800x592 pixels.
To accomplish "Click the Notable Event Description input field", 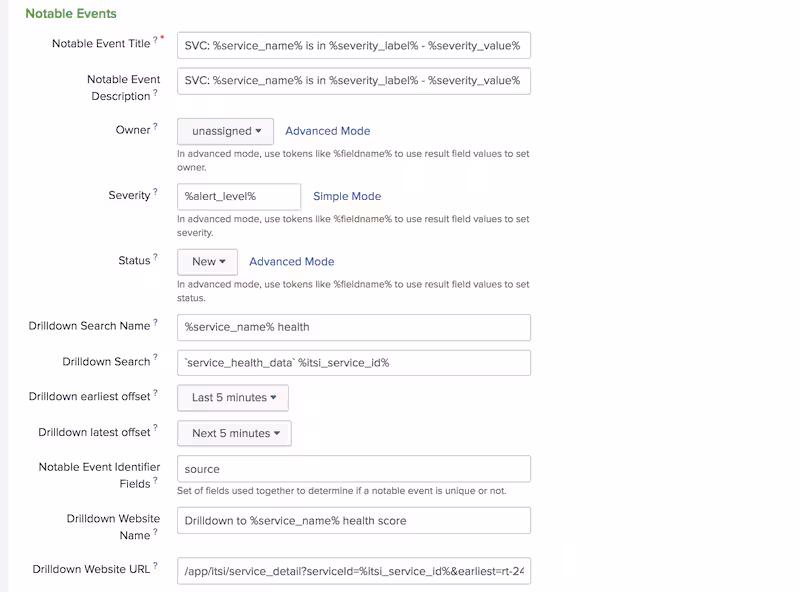I will (x=353, y=81).
